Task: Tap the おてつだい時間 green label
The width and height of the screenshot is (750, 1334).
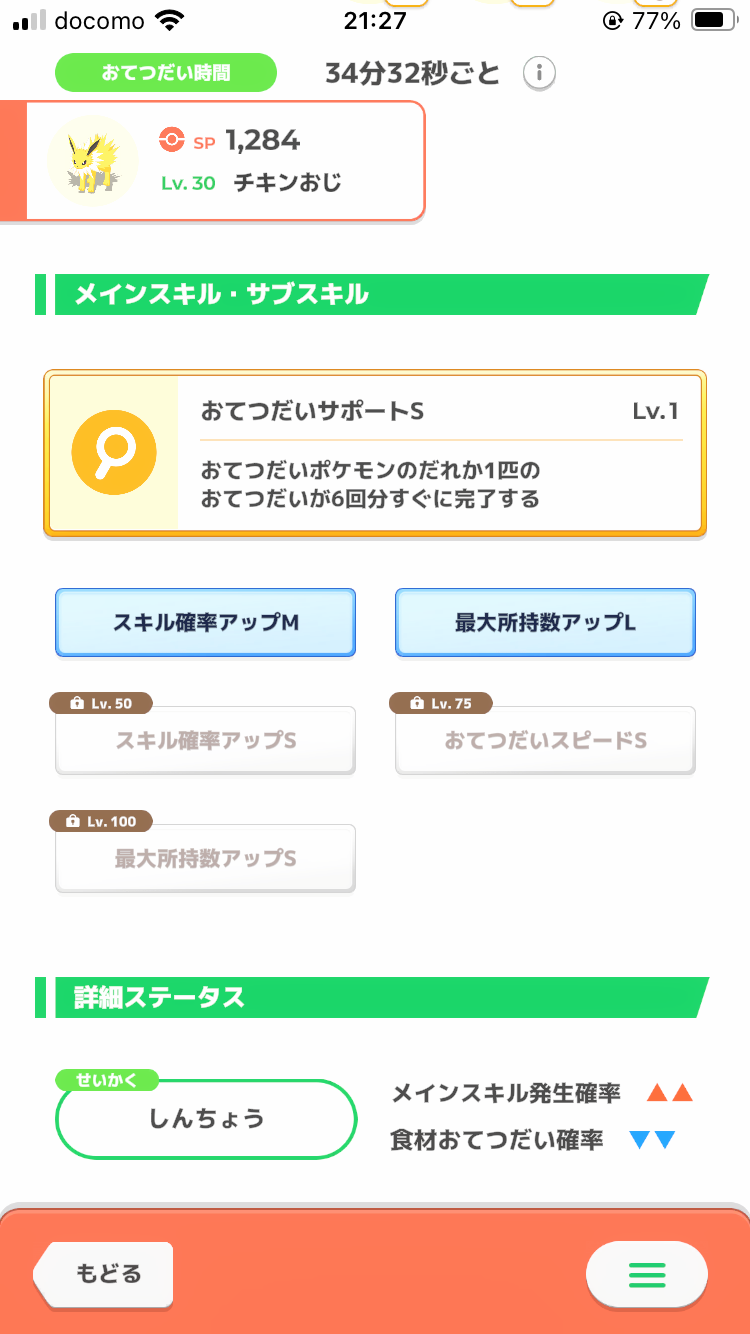Action: (x=165, y=73)
